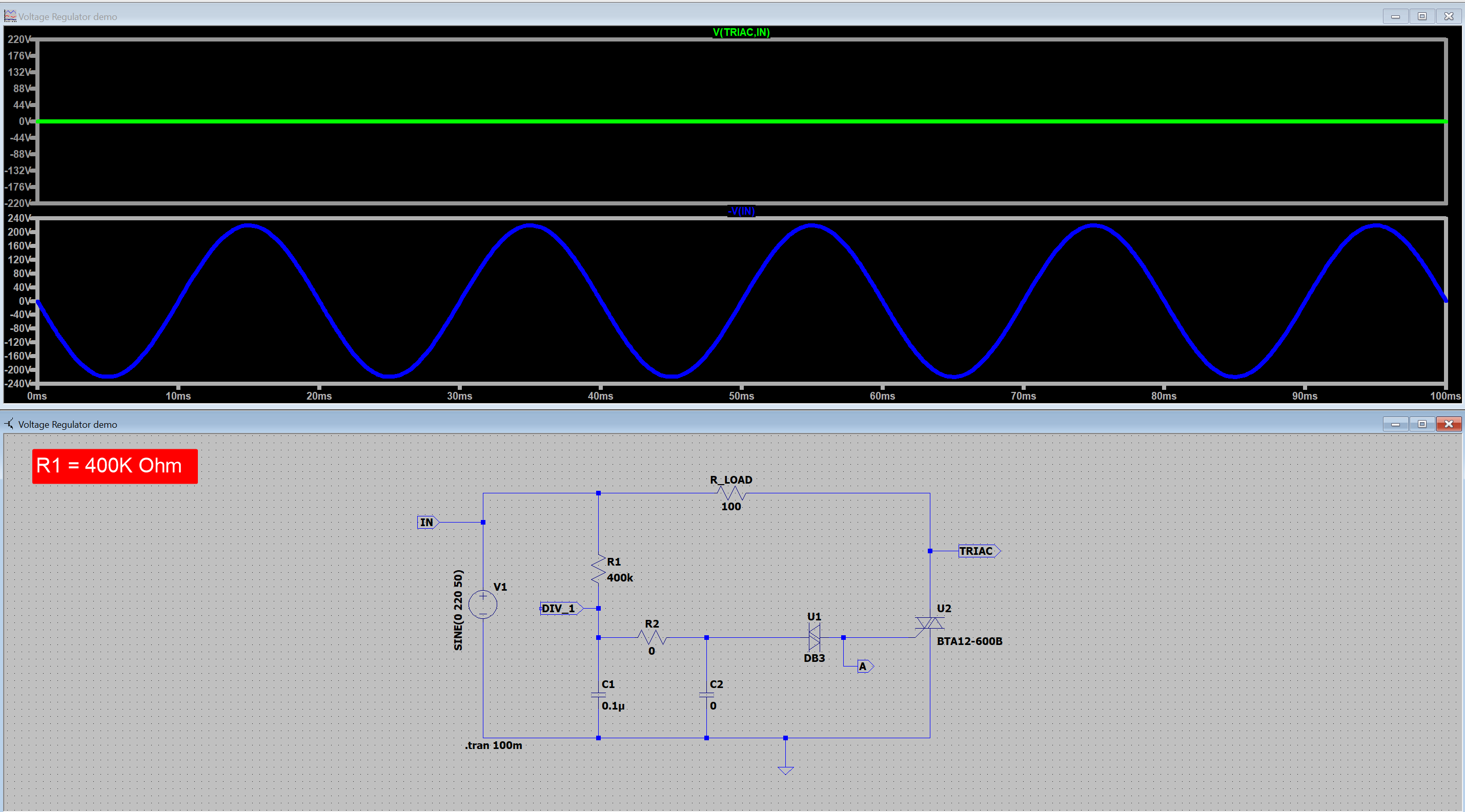Click the schematic window title icon
This screenshot has height=812, width=1465.
10,424
